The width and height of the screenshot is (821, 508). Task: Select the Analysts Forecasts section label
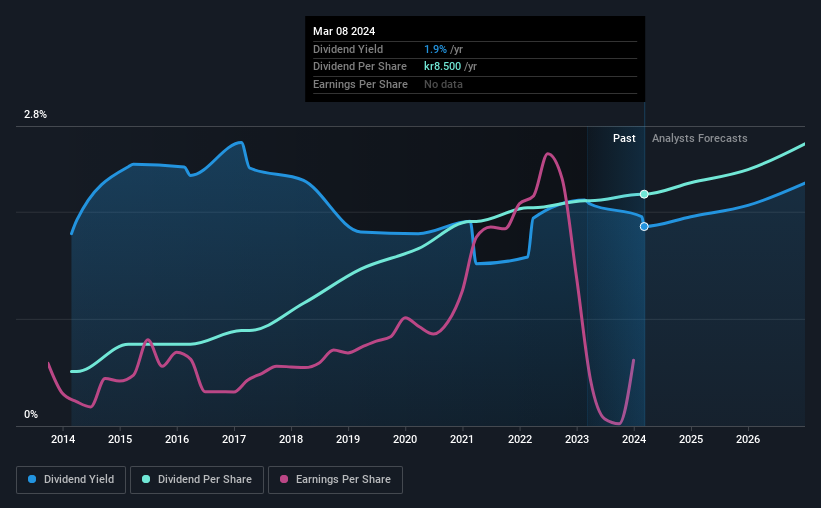pos(699,138)
